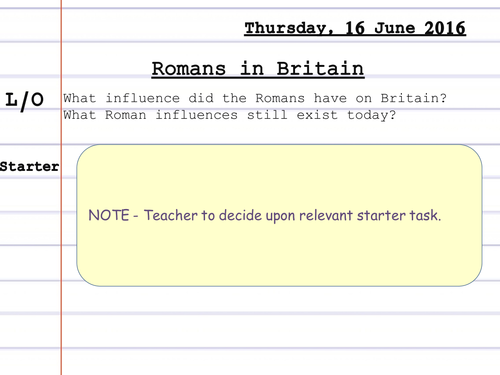Select the year 2016 in the date
The image size is (500, 375).
[x=445, y=28]
